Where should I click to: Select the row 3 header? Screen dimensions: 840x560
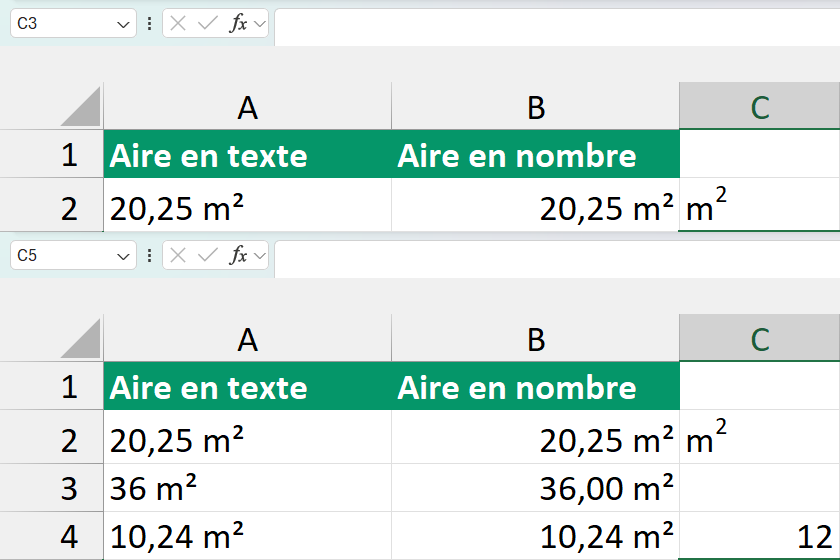tap(51, 488)
